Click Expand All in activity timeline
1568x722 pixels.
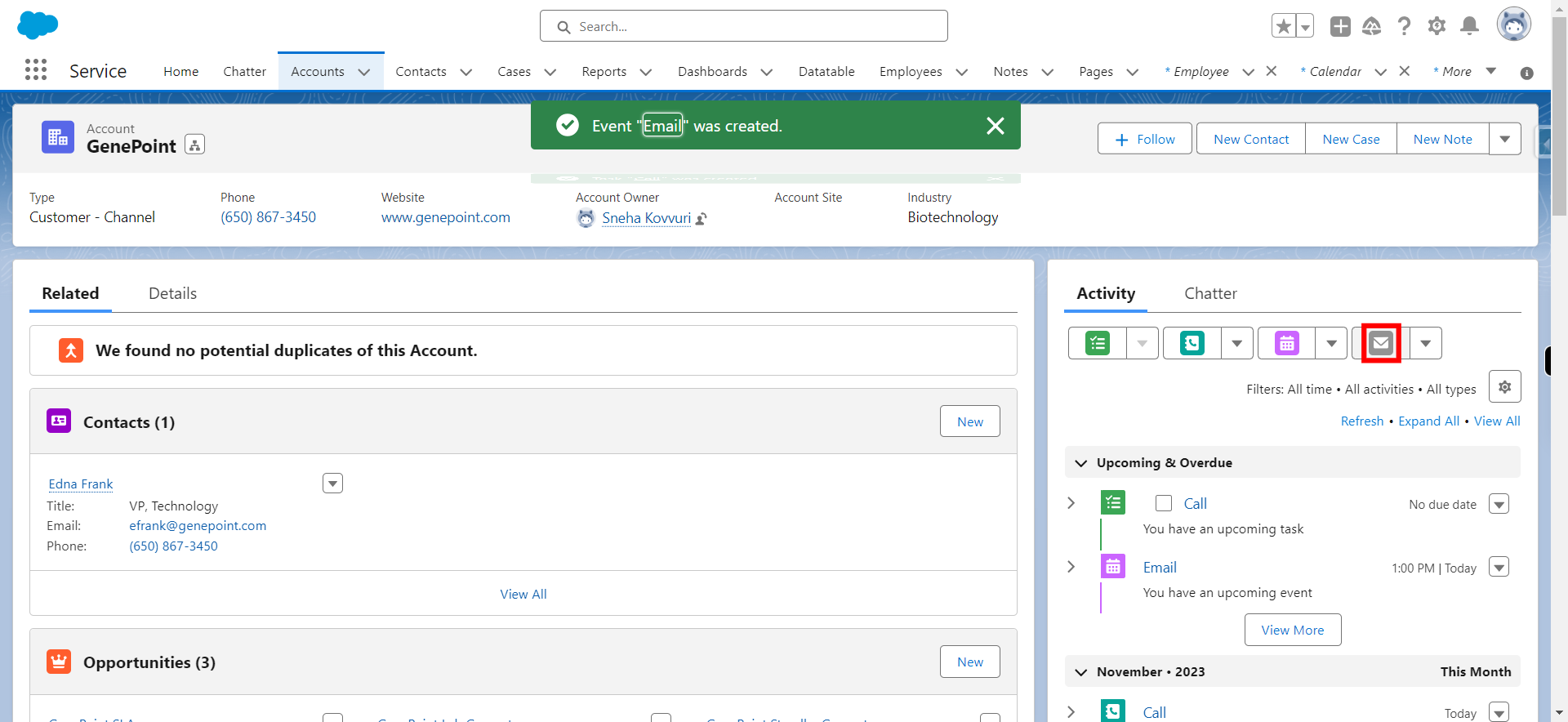1428,421
